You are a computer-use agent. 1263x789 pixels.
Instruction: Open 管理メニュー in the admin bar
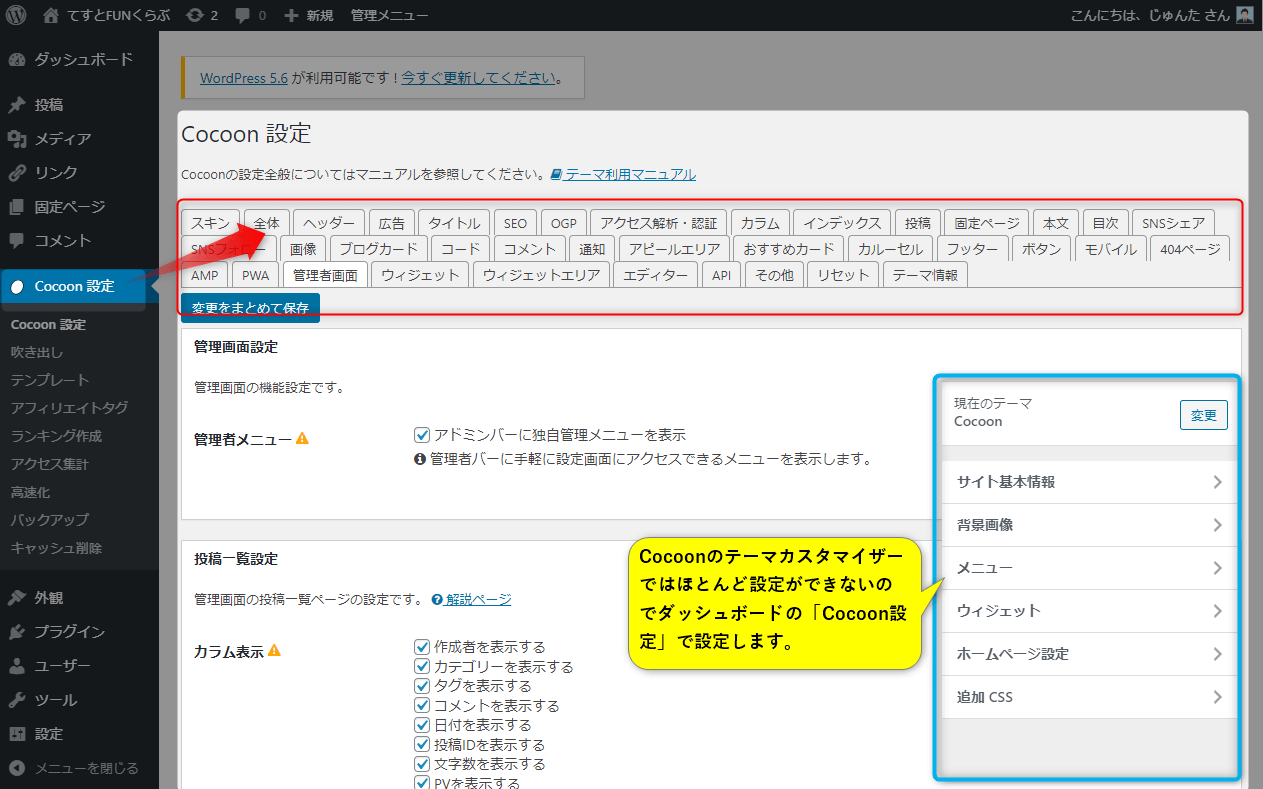(x=390, y=15)
